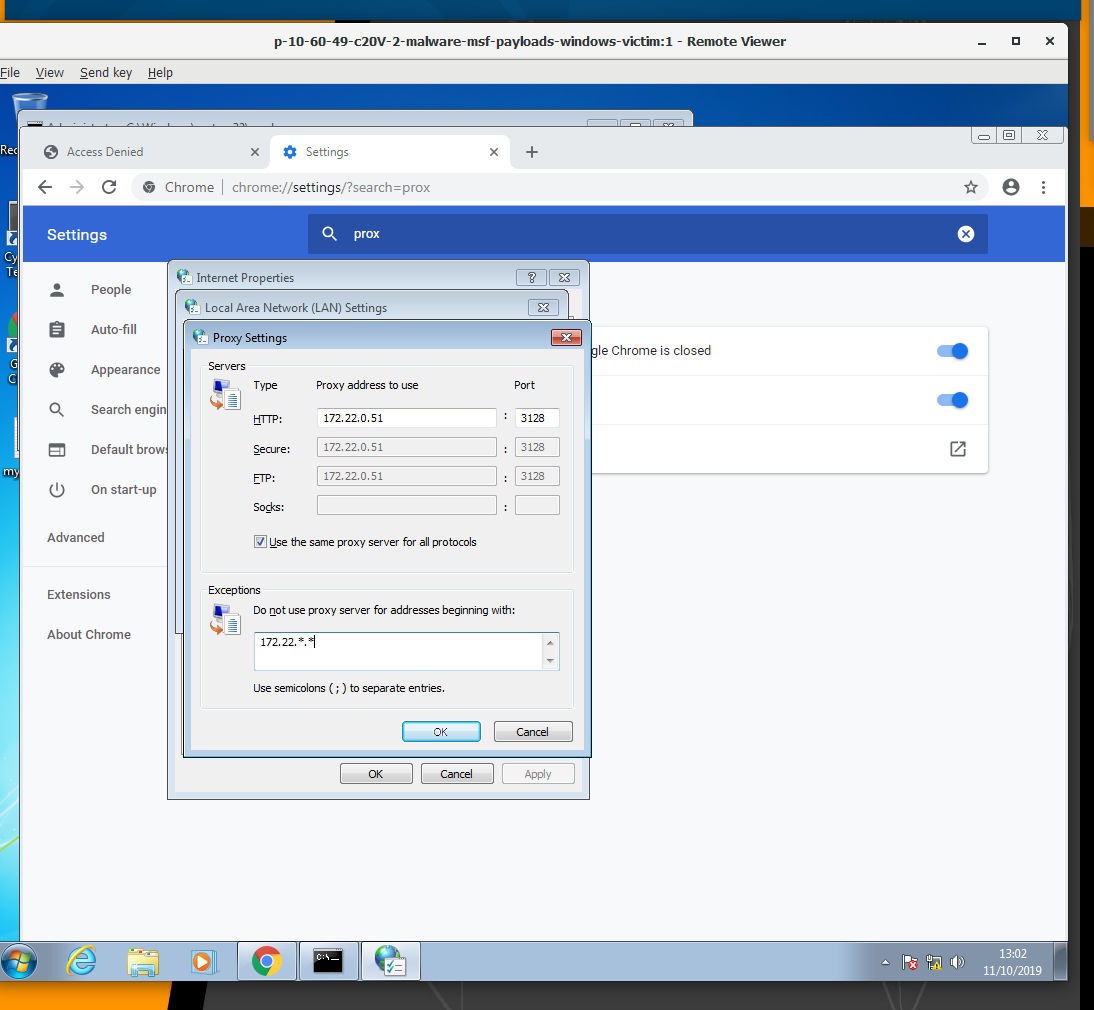The height and width of the screenshot is (1010, 1094).
Task: Cancel the Proxy Settings dialog
Action: (532, 732)
